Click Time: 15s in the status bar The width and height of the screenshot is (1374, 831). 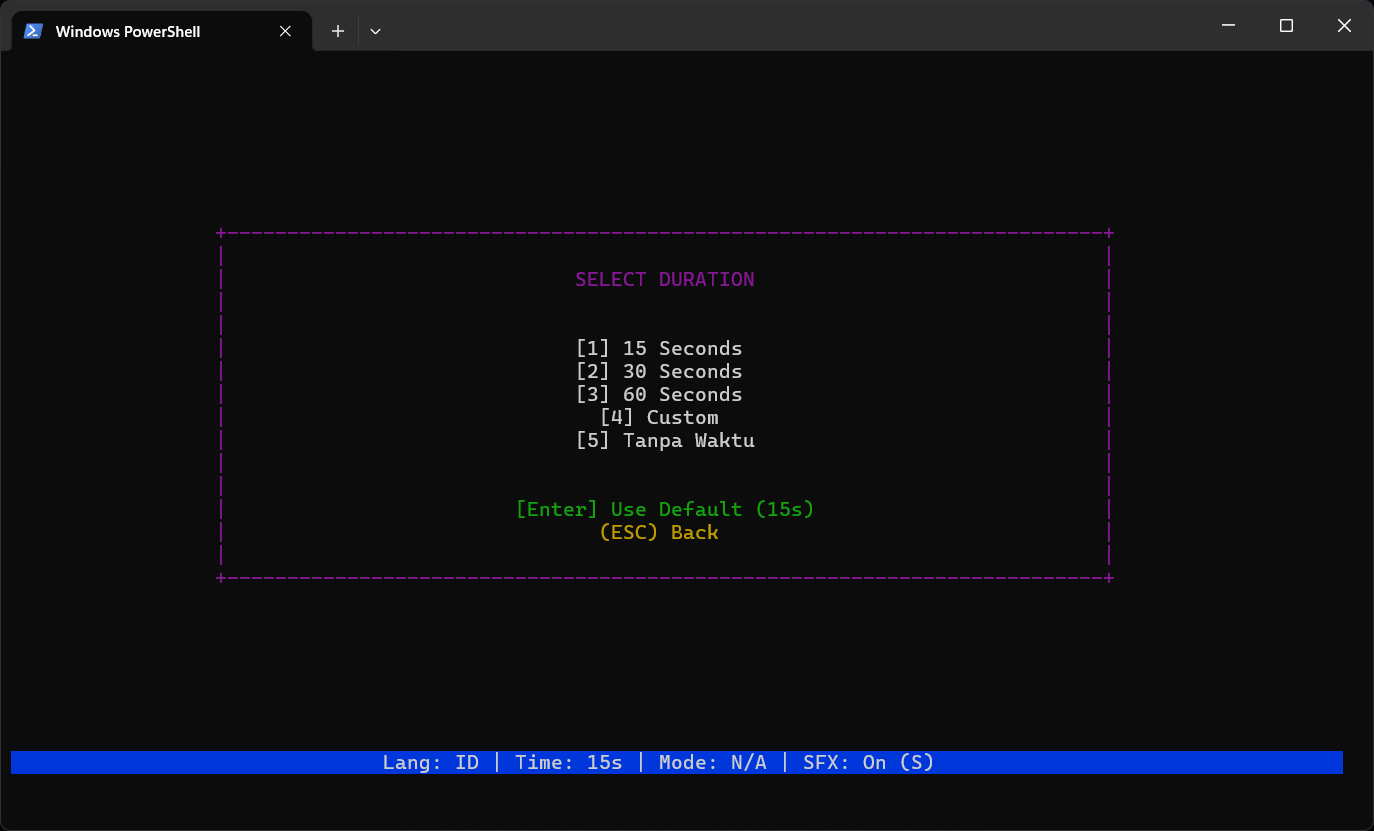pos(569,763)
